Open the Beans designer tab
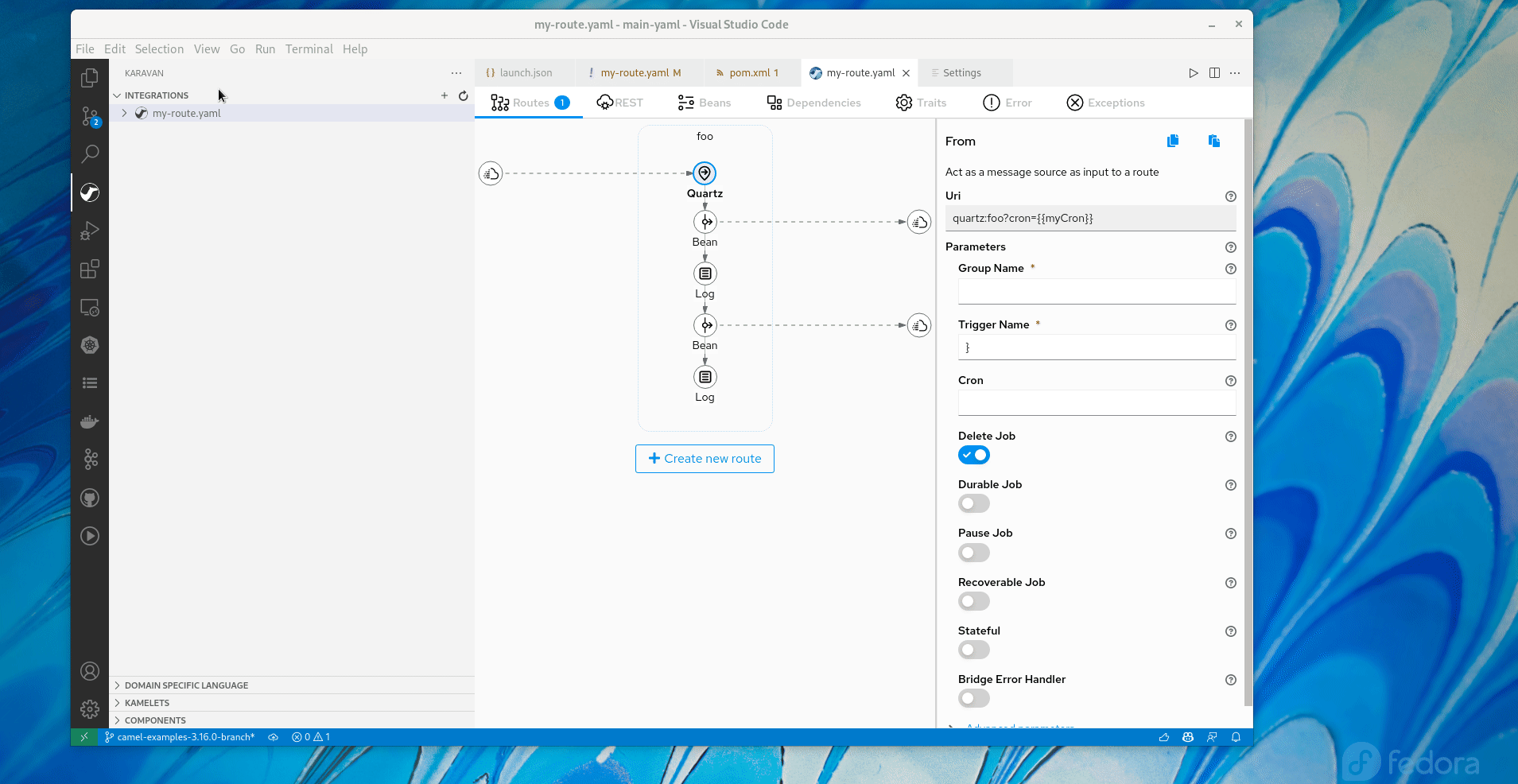 pyautogui.click(x=705, y=103)
